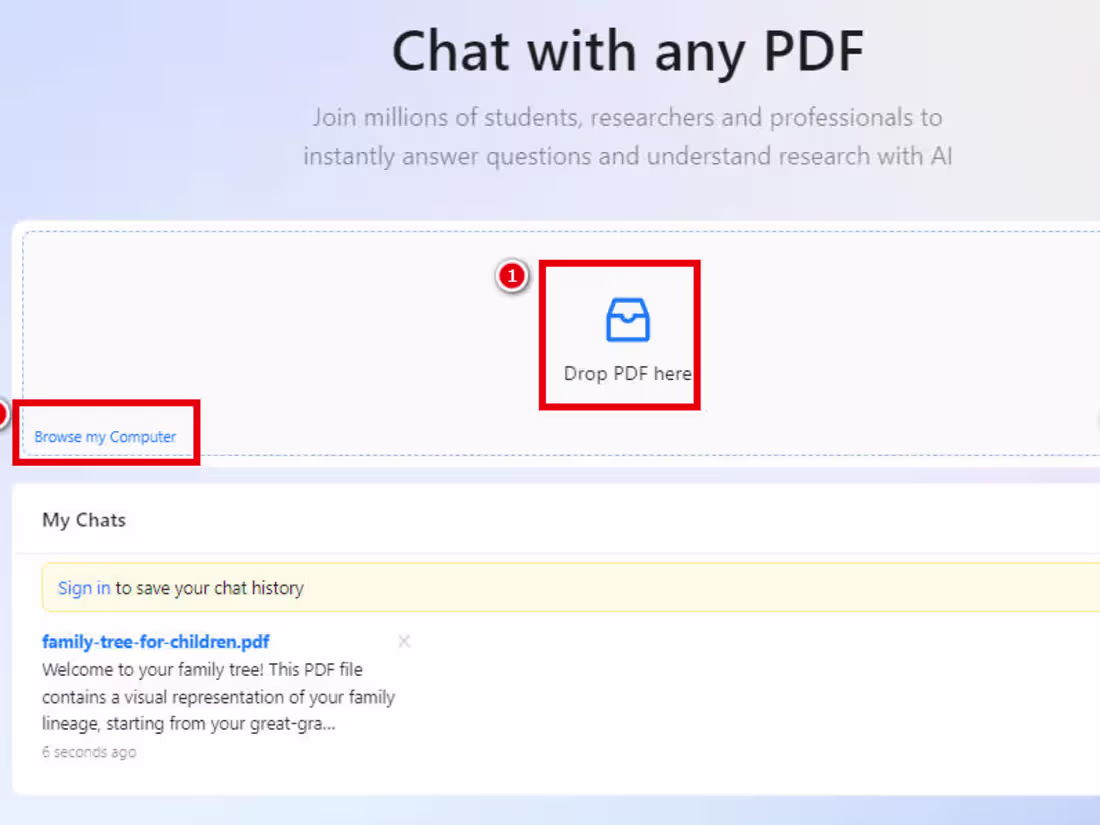Switch to the My Chats section

pos(83,520)
